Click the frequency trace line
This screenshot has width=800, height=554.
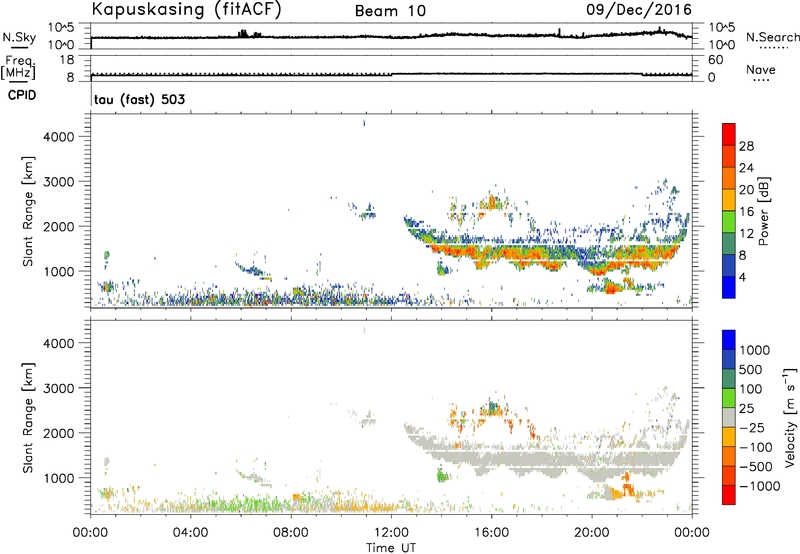[x=391, y=74]
